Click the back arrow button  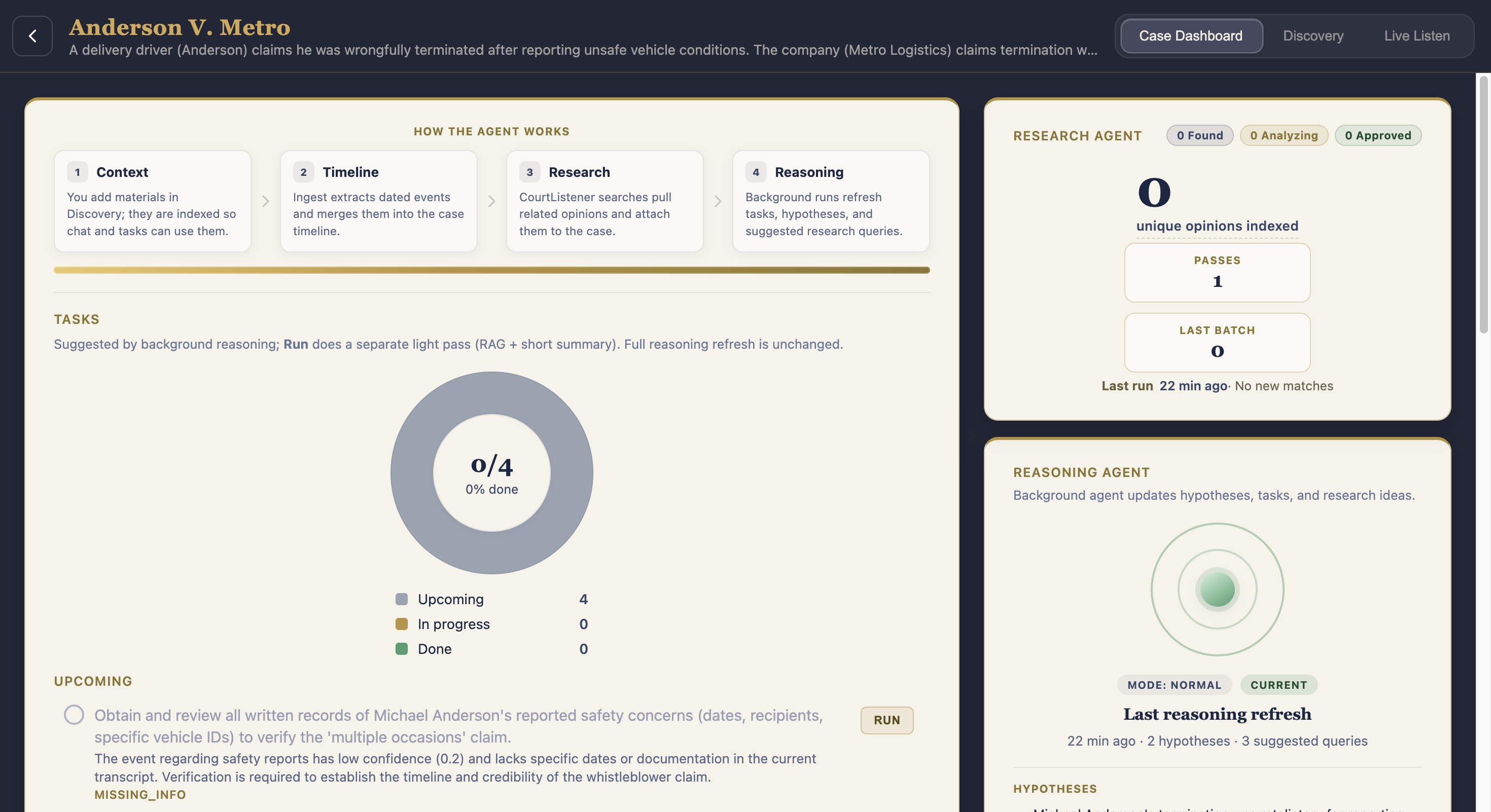point(32,36)
